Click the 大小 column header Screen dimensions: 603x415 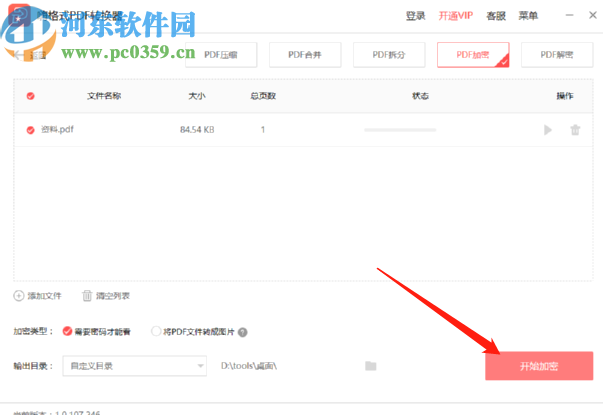click(197, 96)
